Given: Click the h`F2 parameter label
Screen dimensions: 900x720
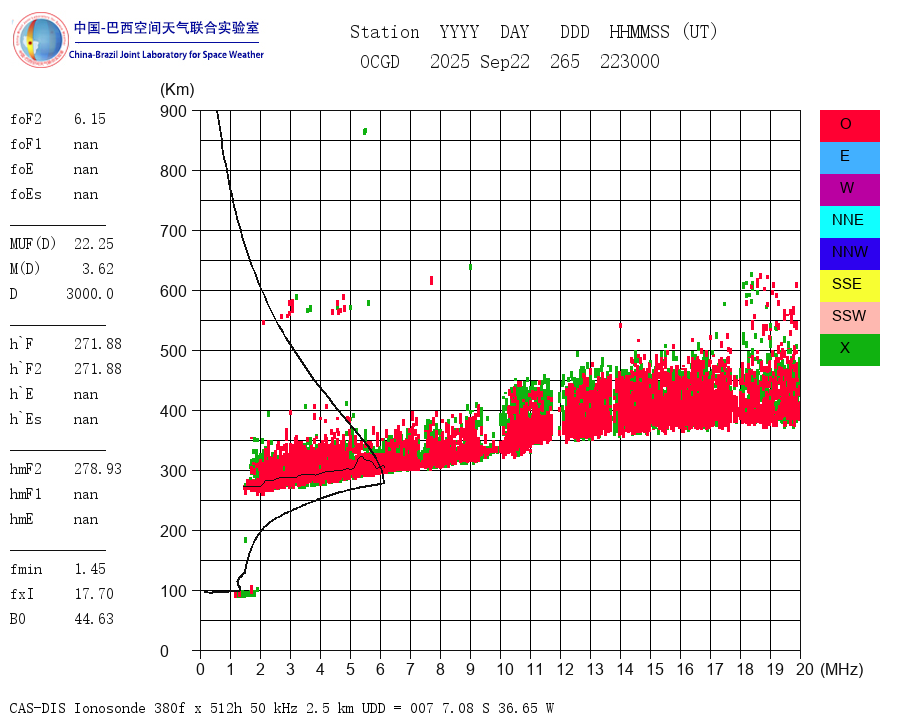Looking at the screenshot, I should pos(26,369).
